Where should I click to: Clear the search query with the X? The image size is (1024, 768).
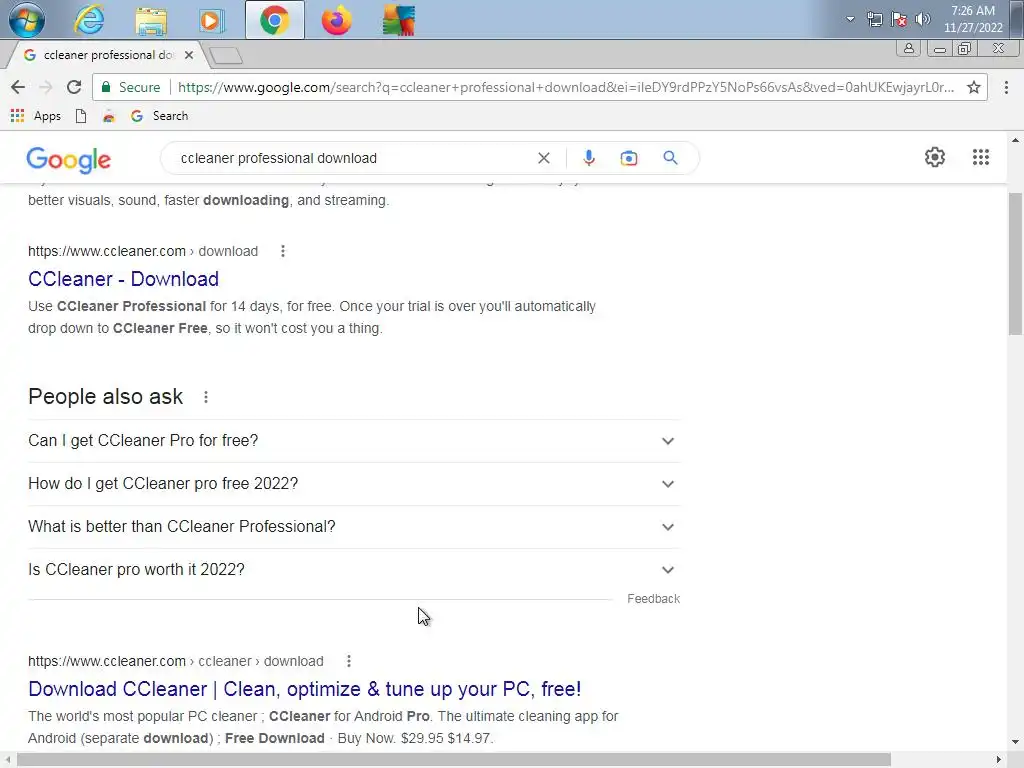point(543,158)
